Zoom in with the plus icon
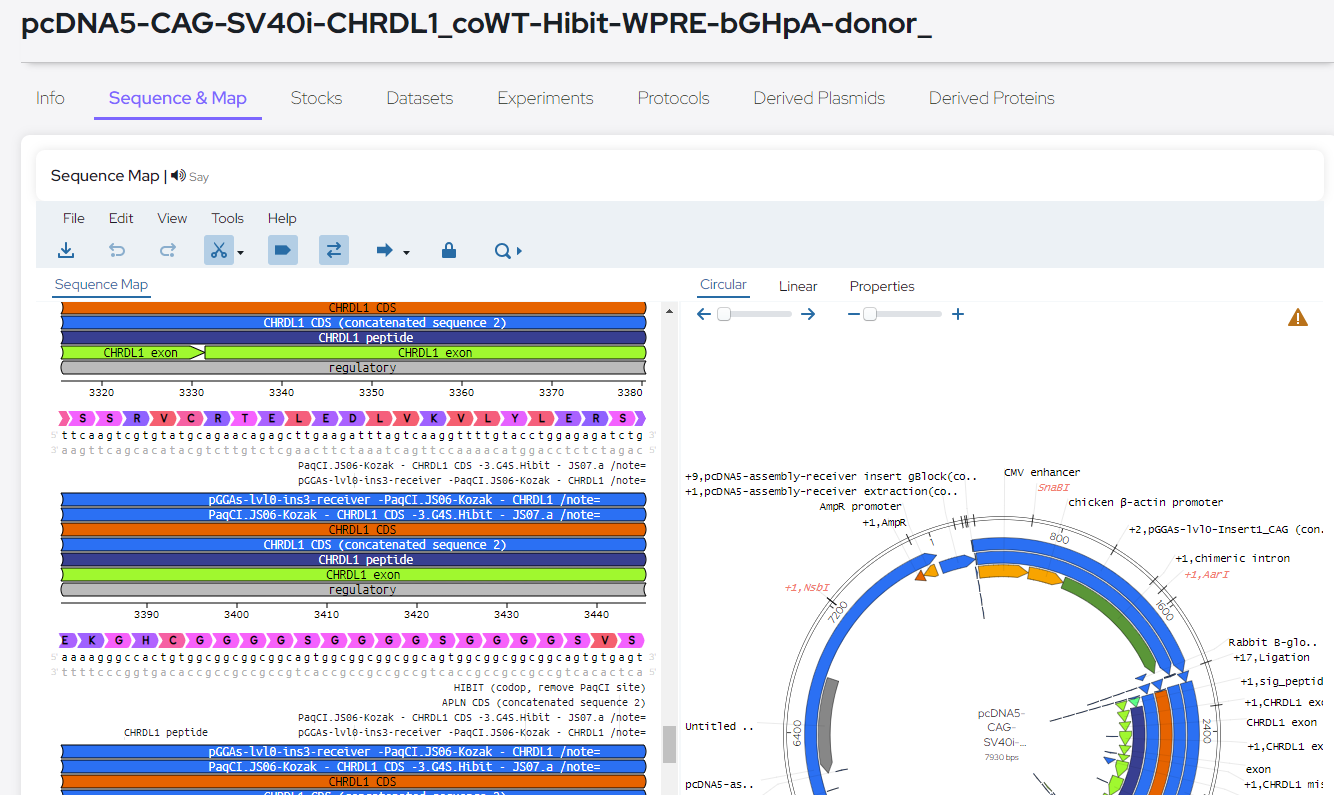 pyautogui.click(x=958, y=314)
